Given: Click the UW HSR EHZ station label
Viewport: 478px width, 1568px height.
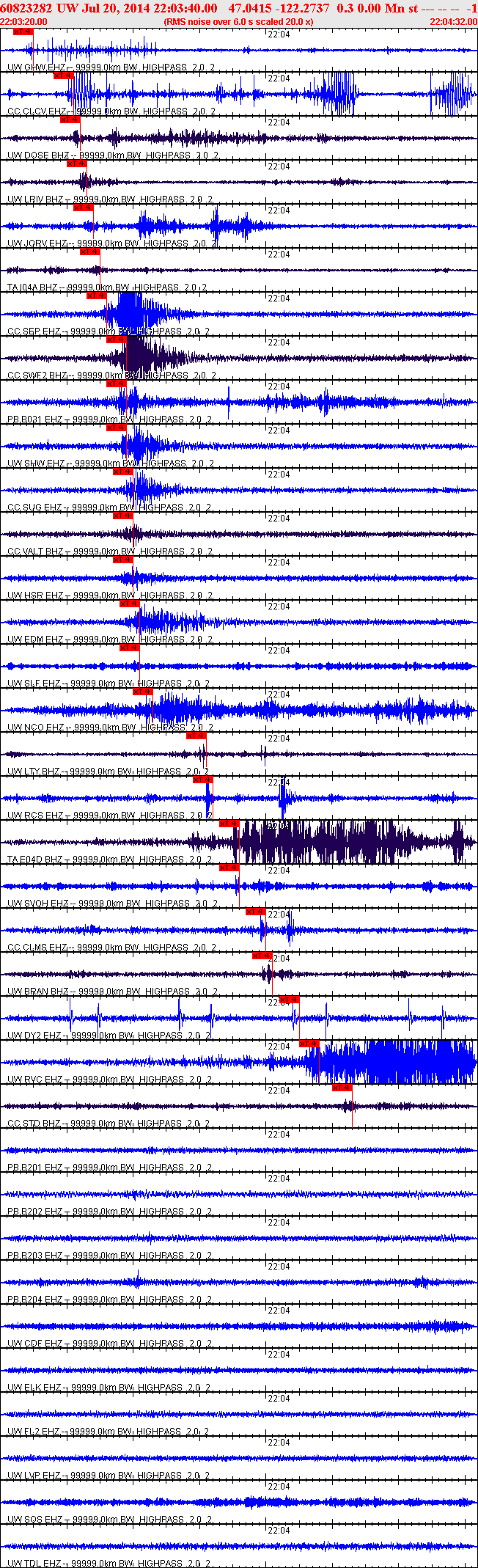Looking at the screenshot, I should click(35, 596).
